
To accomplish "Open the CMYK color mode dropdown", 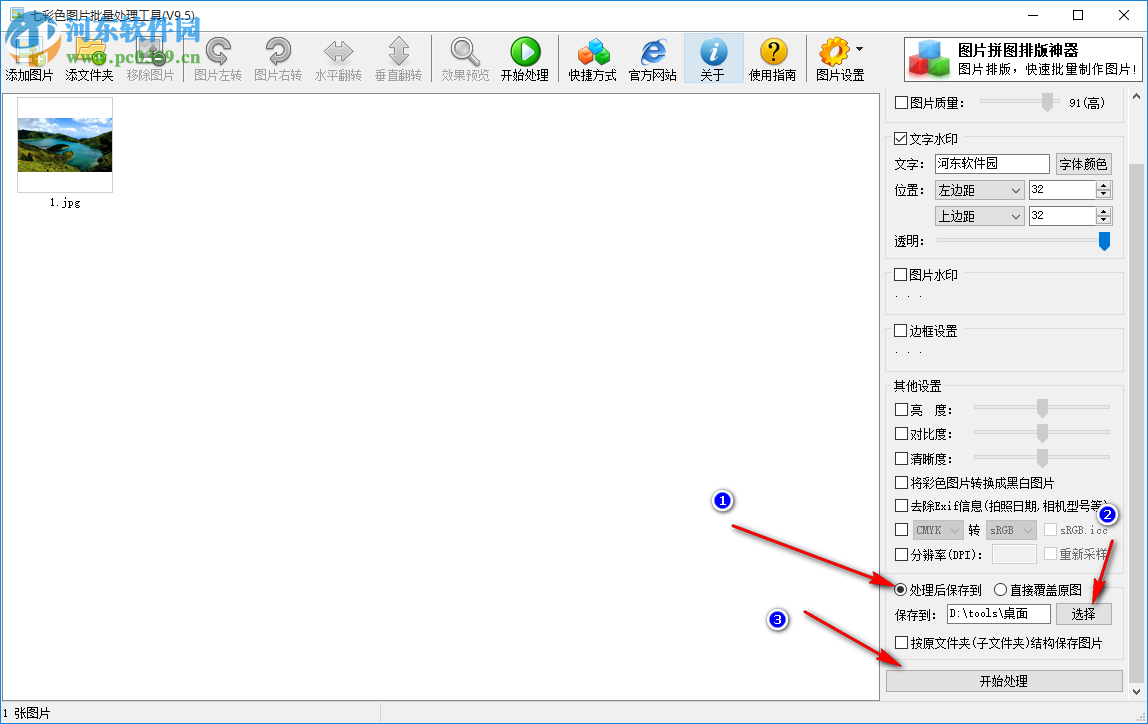I will (x=938, y=530).
